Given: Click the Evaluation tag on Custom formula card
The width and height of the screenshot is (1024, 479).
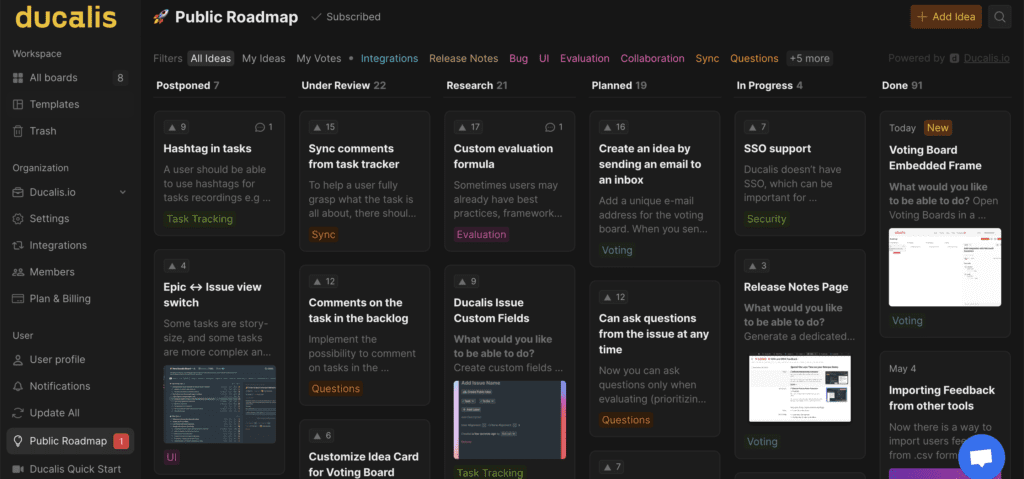Looking at the screenshot, I should point(481,235).
